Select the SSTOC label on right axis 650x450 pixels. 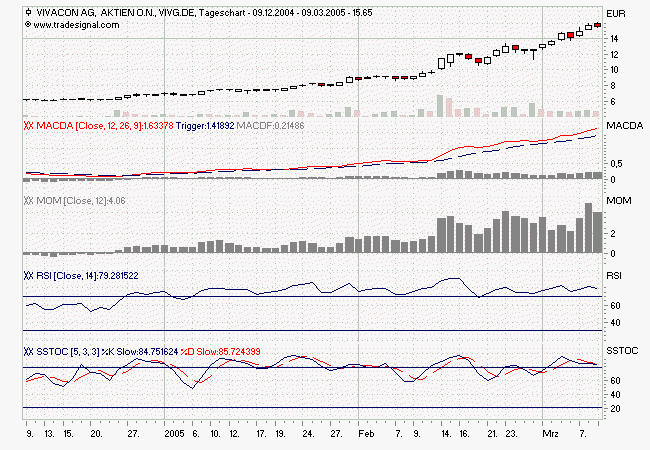[x=622, y=351]
